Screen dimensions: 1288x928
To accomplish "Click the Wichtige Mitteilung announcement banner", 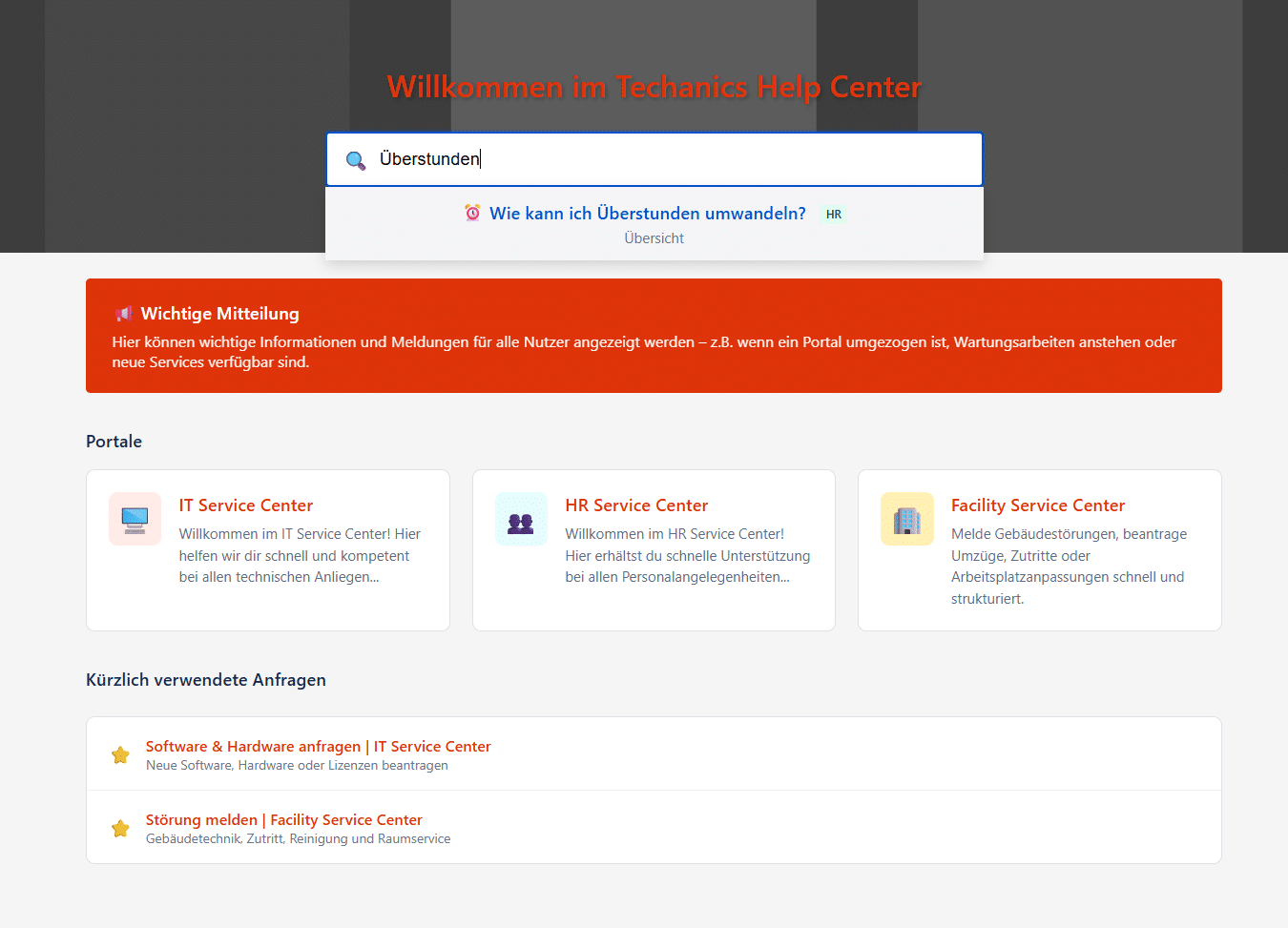I will tap(654, 336).
